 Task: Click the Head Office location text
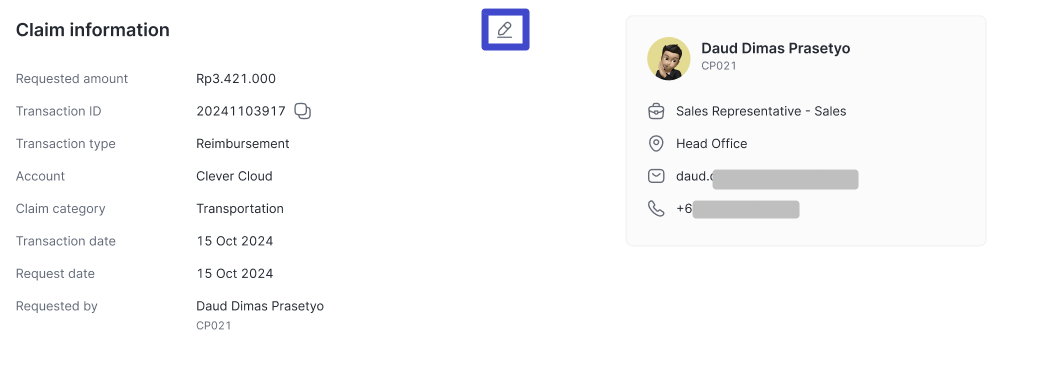[711, 144]
